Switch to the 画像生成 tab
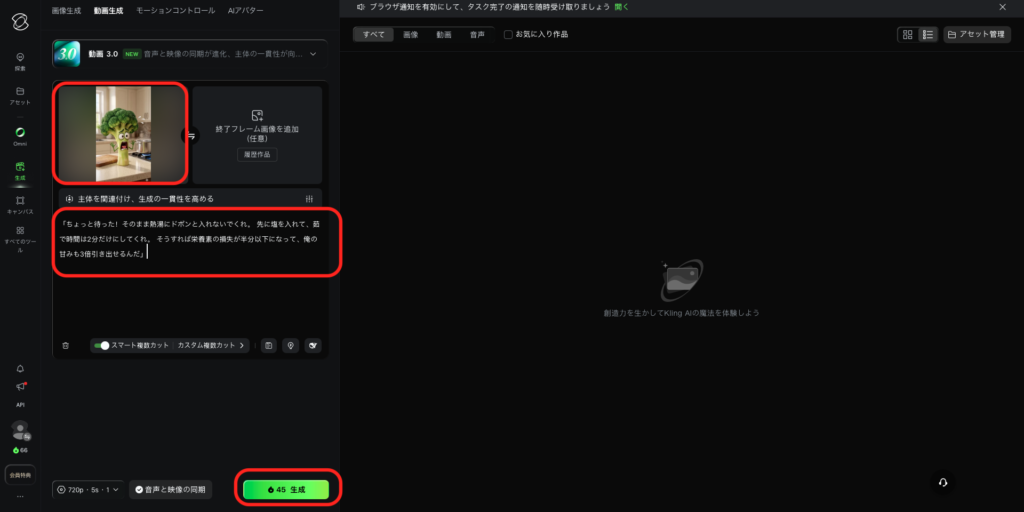 [67, 10]
